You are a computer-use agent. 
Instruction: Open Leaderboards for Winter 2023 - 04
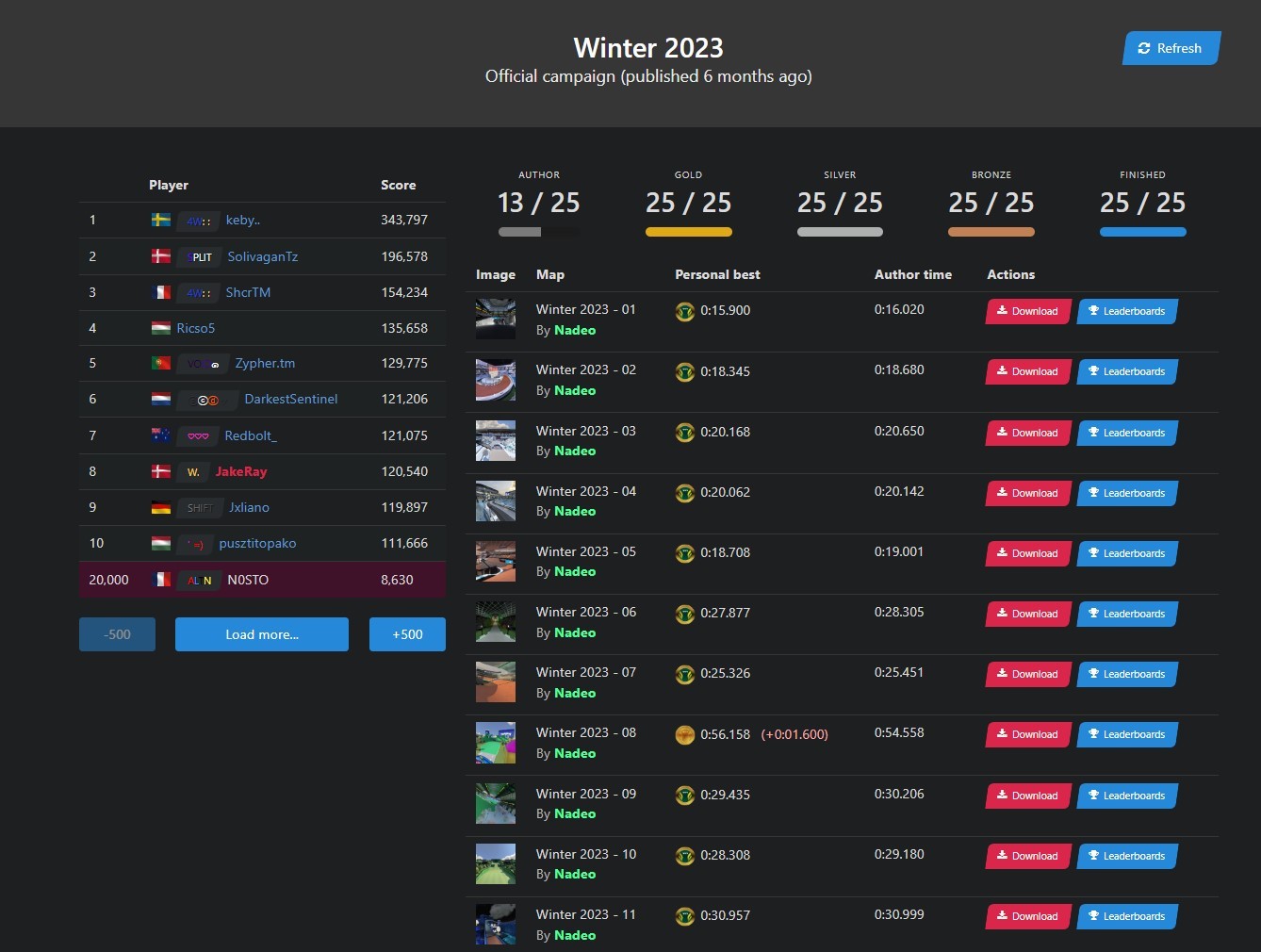pyautogui.click(x=1126, y=493)
